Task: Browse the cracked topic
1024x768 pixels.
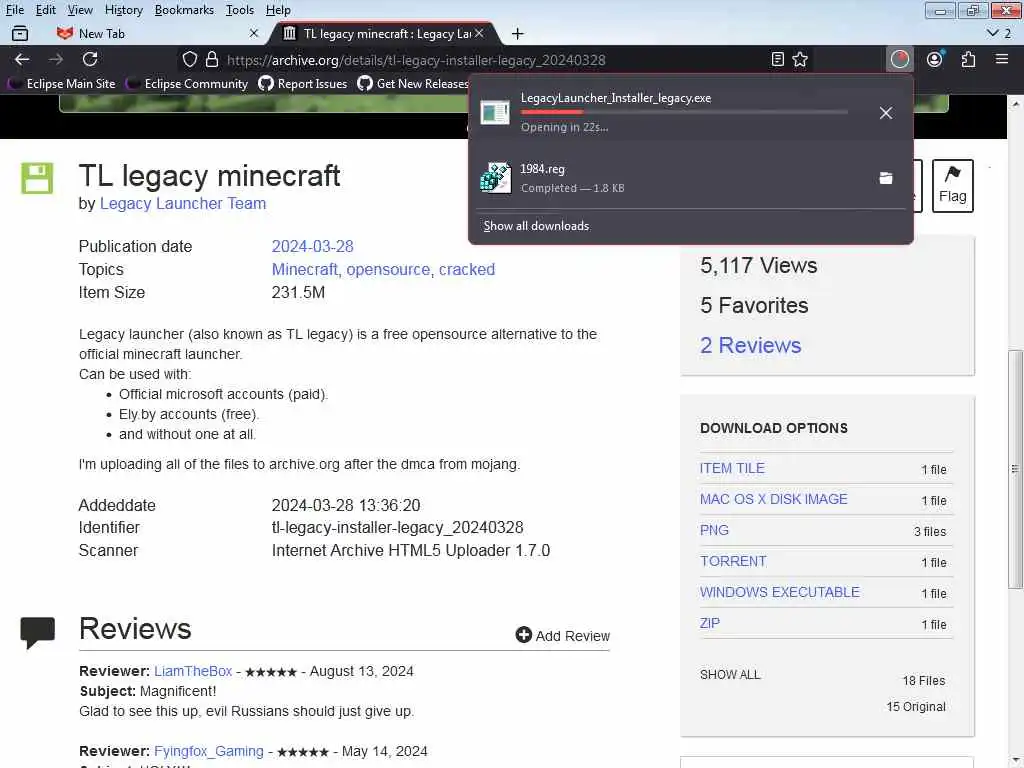Action: click(466, 270)
